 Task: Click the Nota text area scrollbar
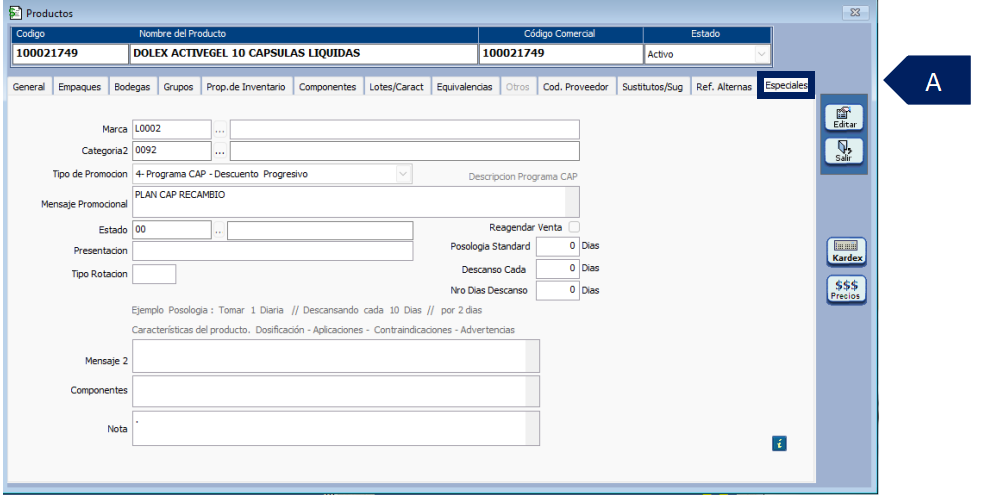tap(533, 428)
